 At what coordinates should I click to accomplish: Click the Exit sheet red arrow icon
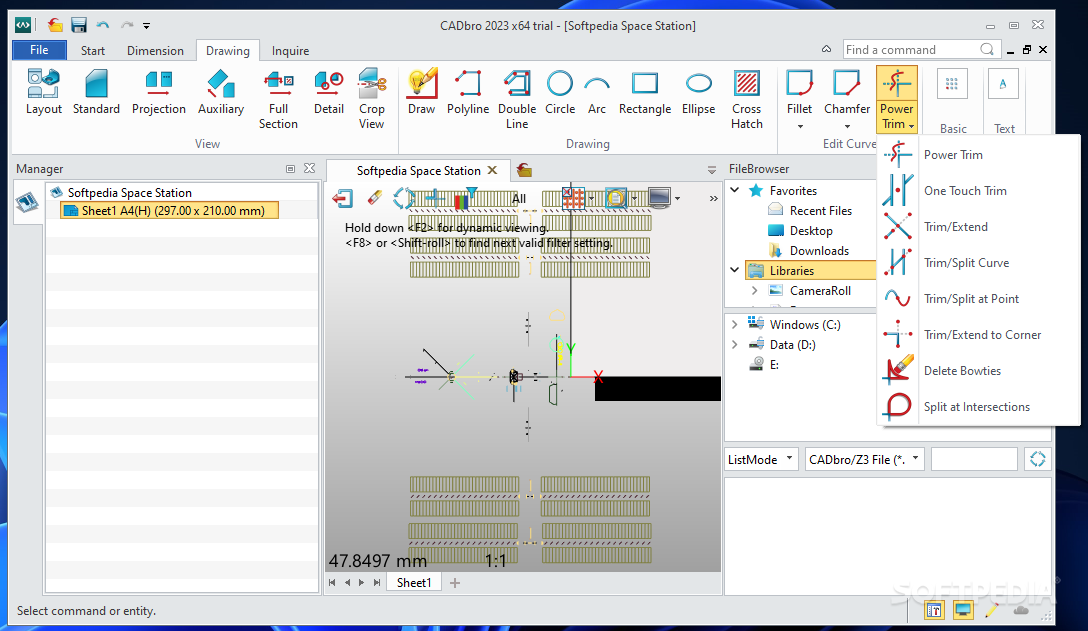pyautogui.click(x=342, y=199)
